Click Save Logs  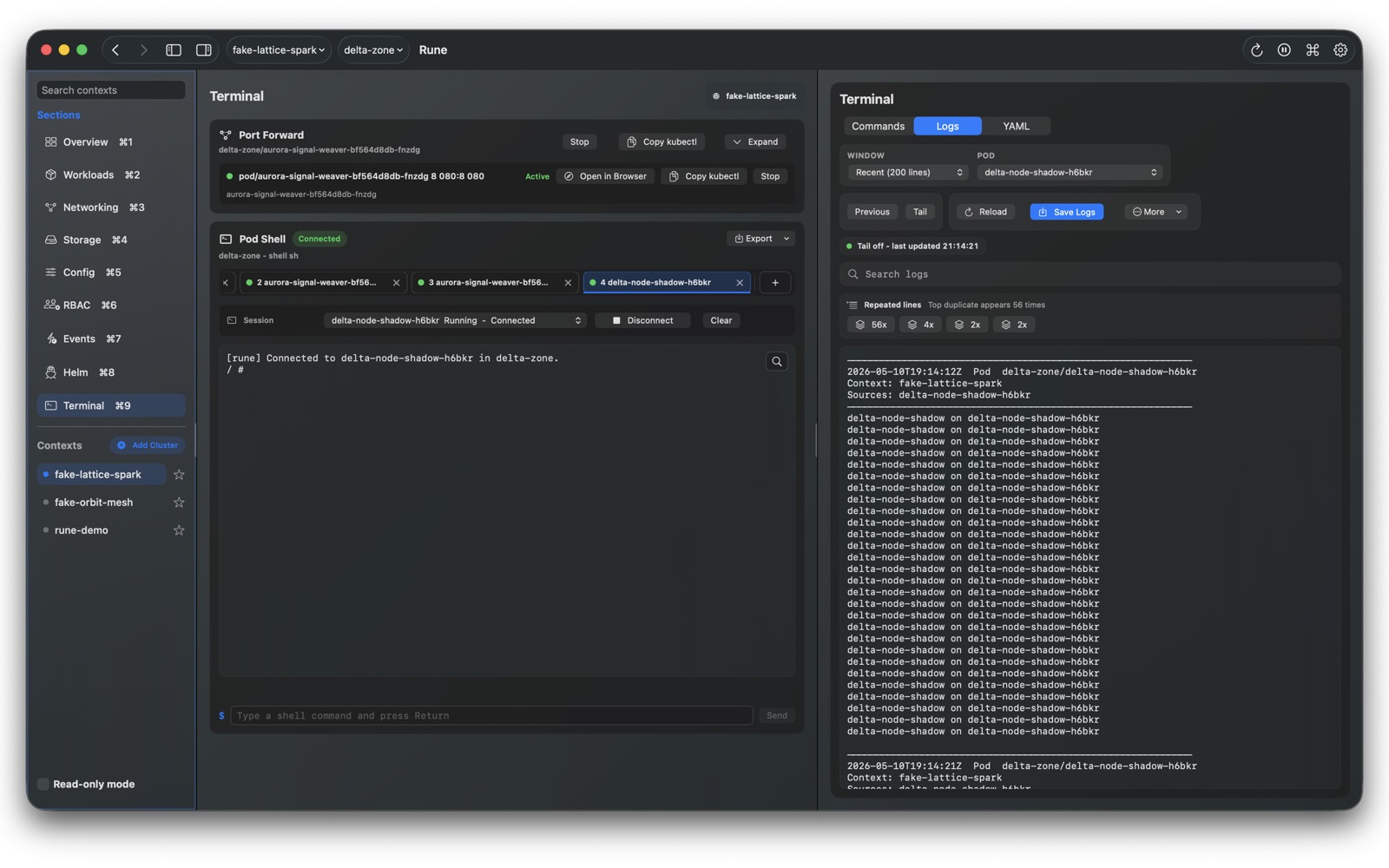pos(1067,213)
